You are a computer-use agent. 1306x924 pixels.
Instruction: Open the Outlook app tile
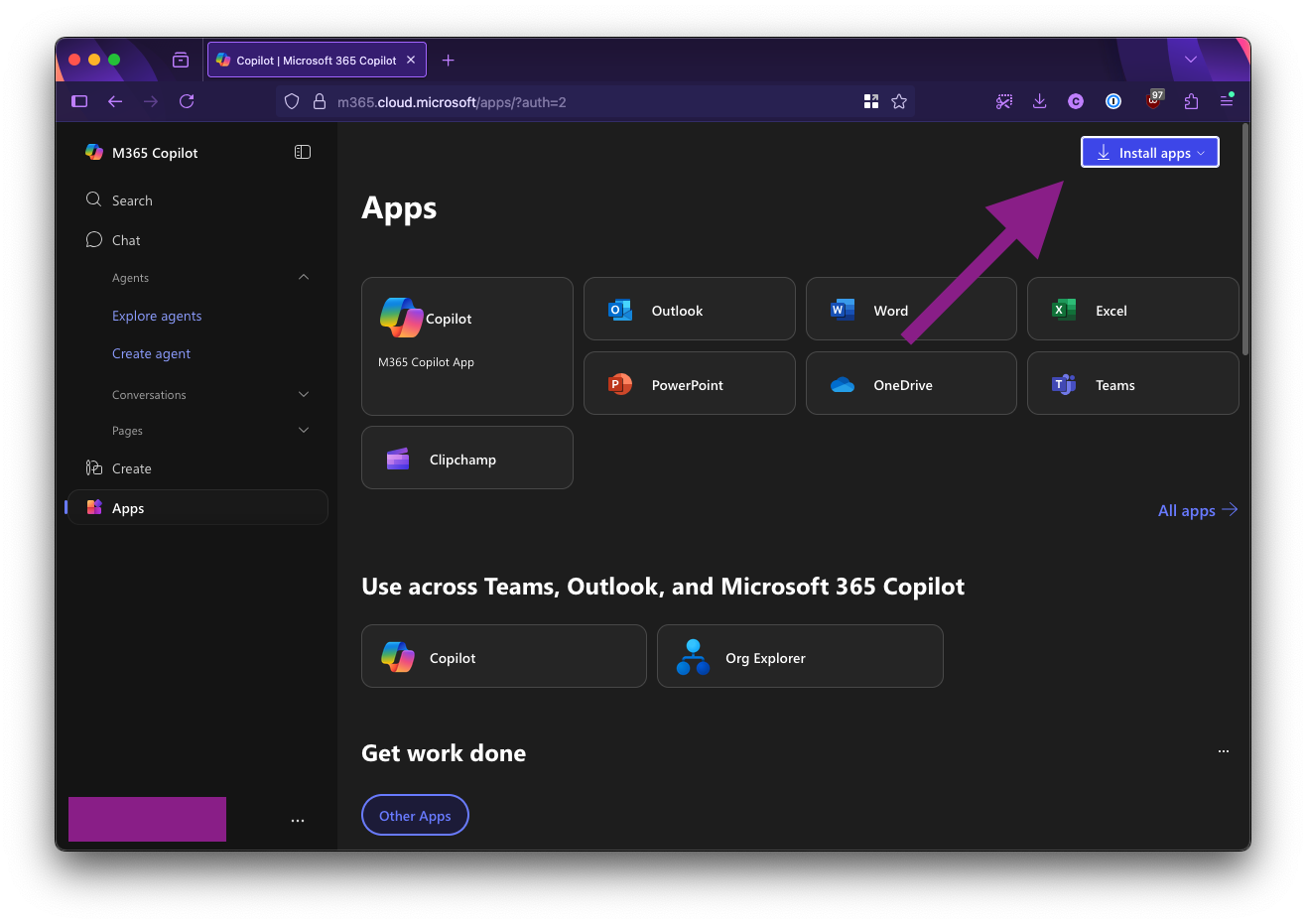[x=689, y=310]
